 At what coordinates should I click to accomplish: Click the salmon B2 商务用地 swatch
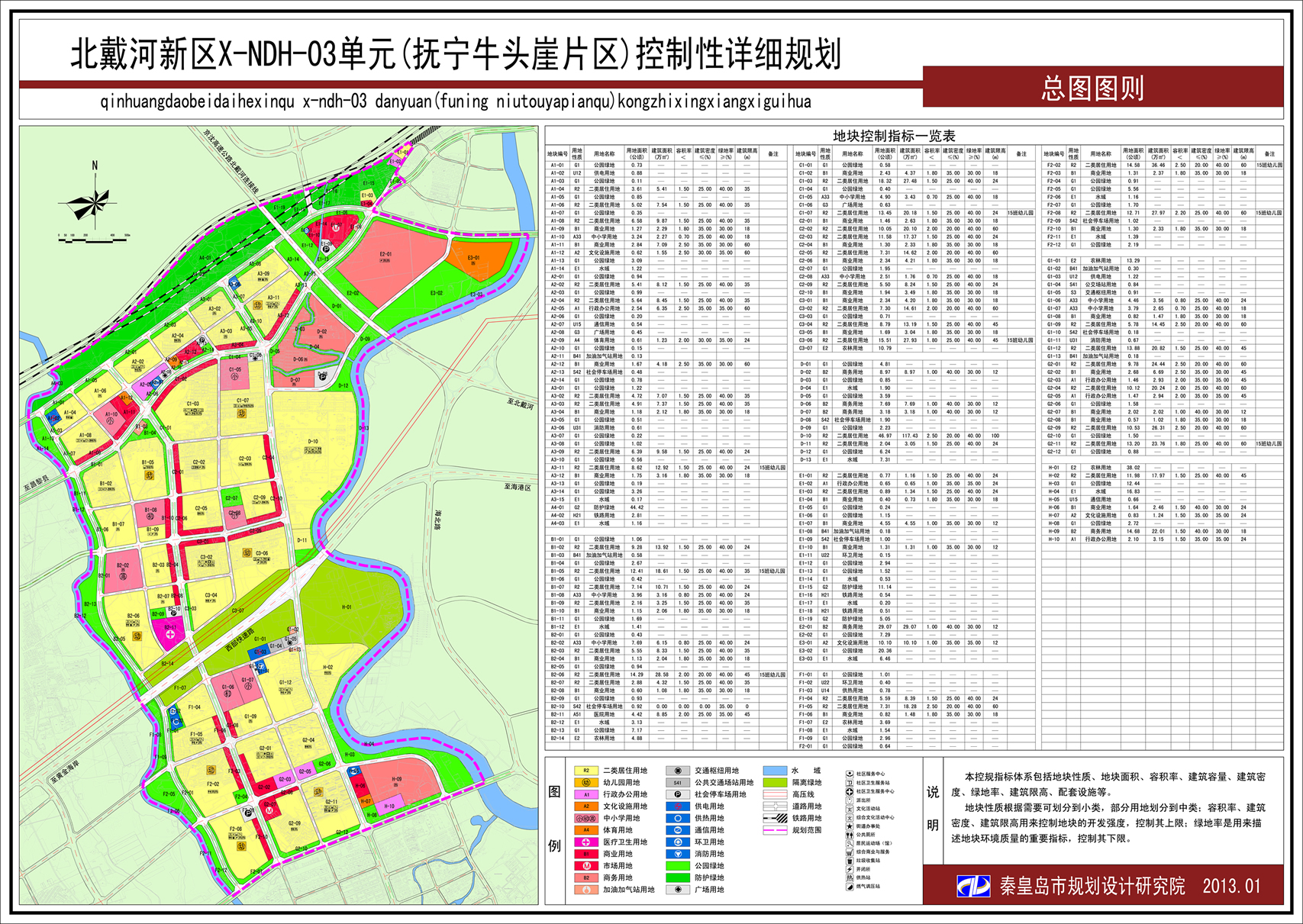click(x=586, y=877)
